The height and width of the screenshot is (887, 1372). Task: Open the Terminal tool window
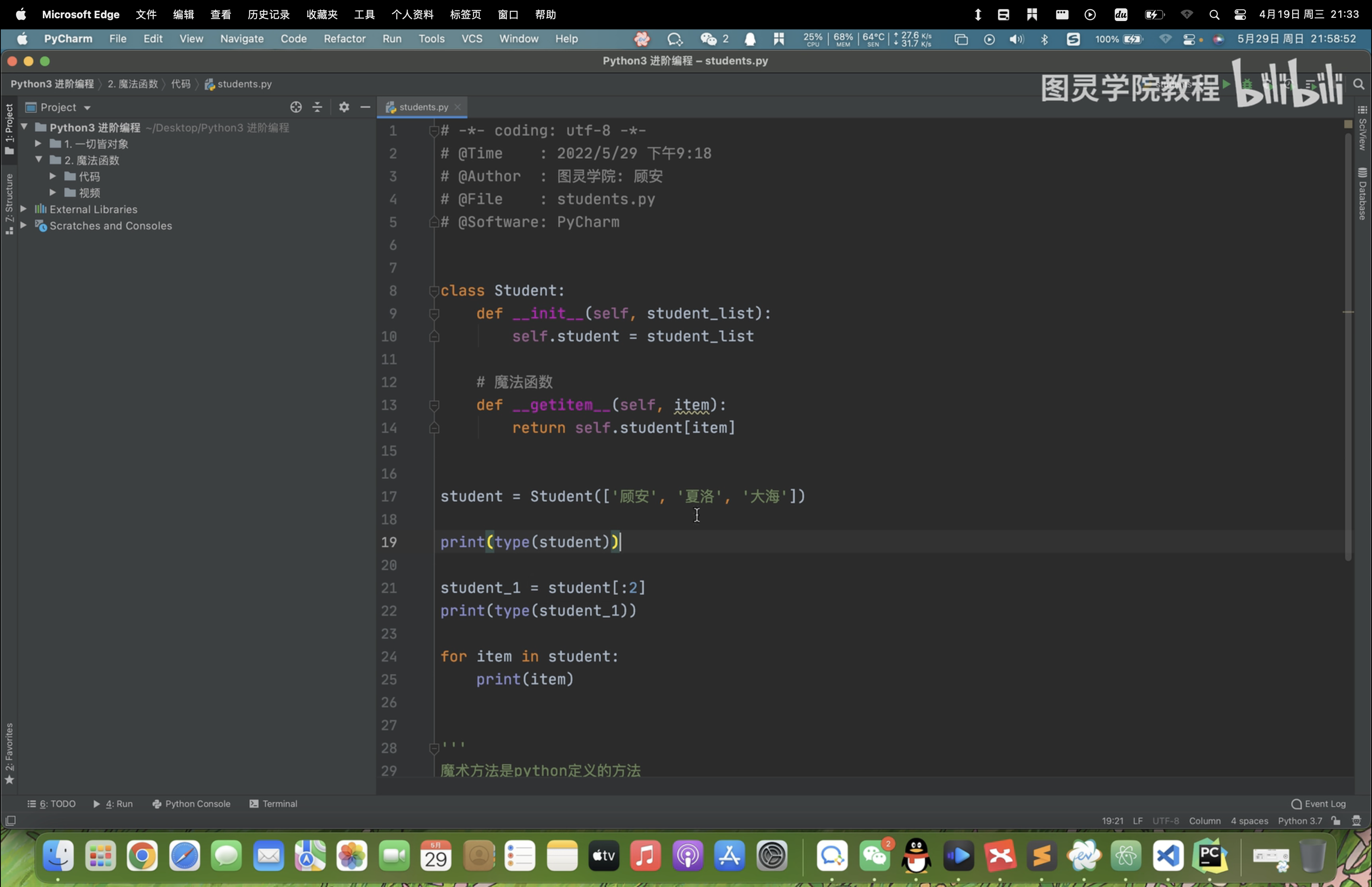[x=274, y=804]
